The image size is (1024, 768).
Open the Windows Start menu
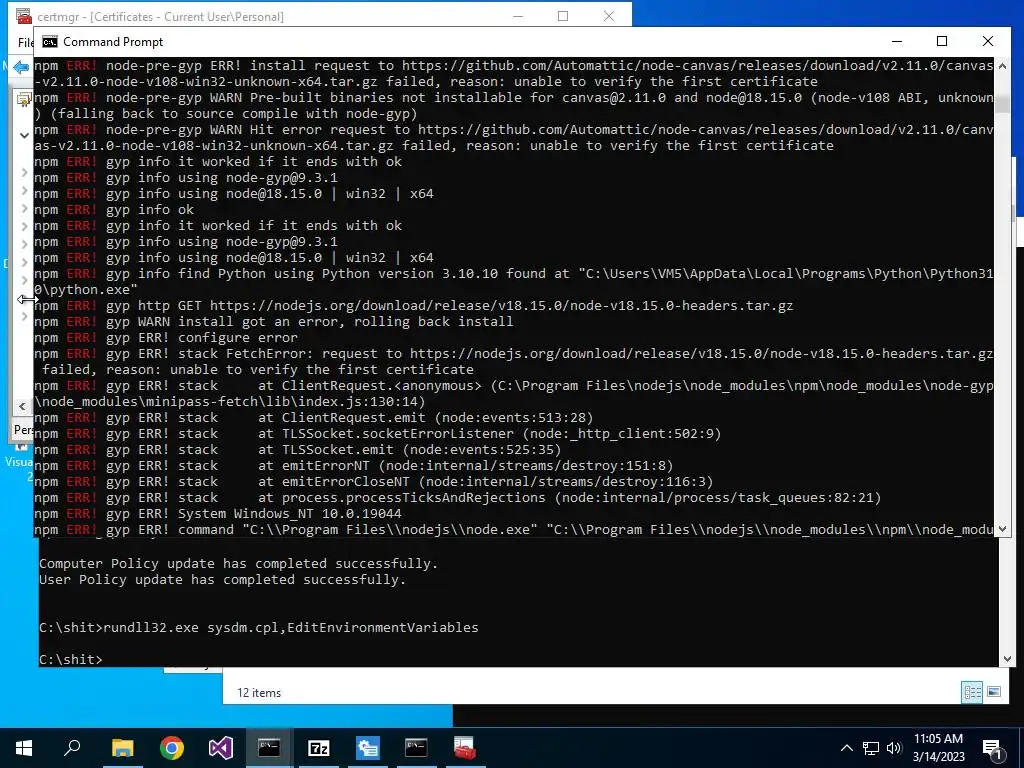pos(24,748)
